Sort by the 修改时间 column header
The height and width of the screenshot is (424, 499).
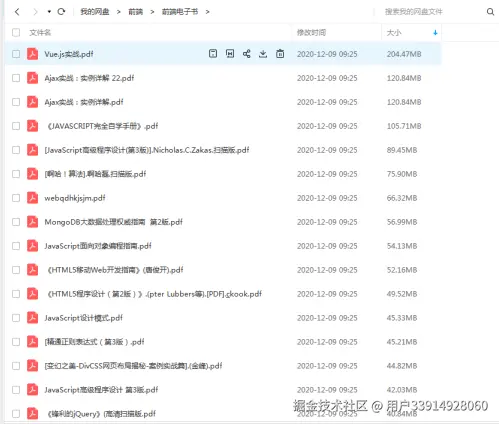pos(311,33)
